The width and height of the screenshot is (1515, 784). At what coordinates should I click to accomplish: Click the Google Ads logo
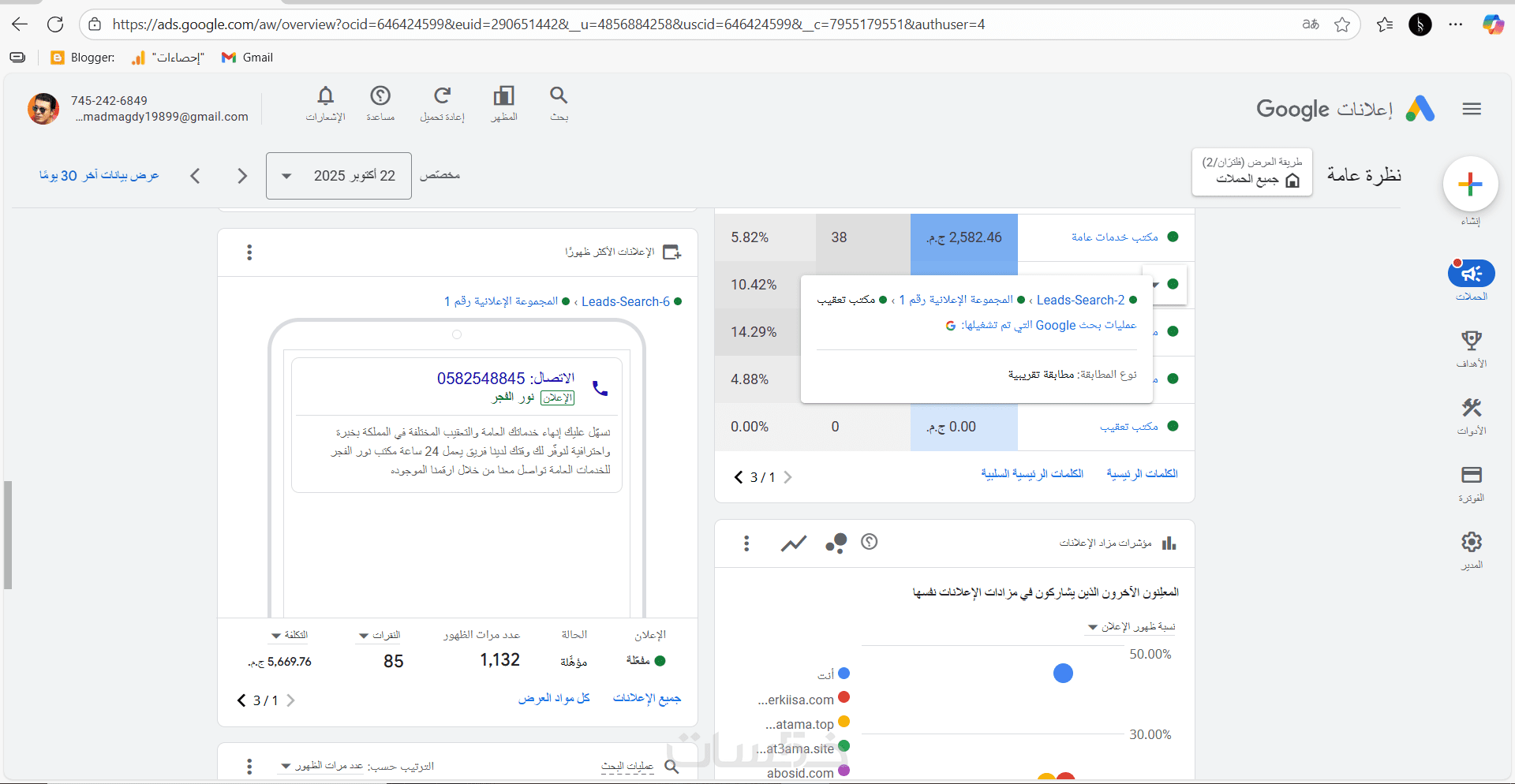coord(1420,109)
